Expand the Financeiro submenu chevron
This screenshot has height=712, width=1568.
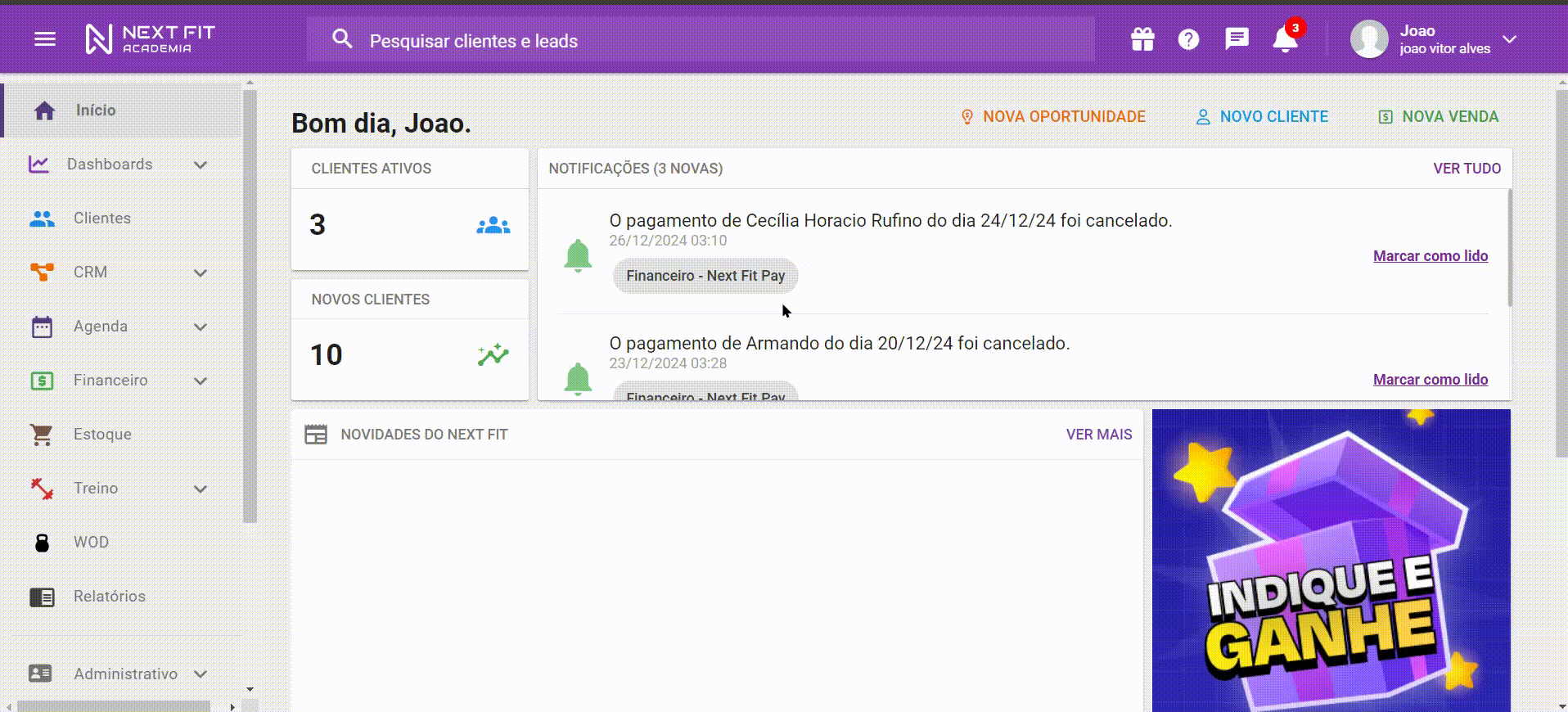(x=201, y=381)
